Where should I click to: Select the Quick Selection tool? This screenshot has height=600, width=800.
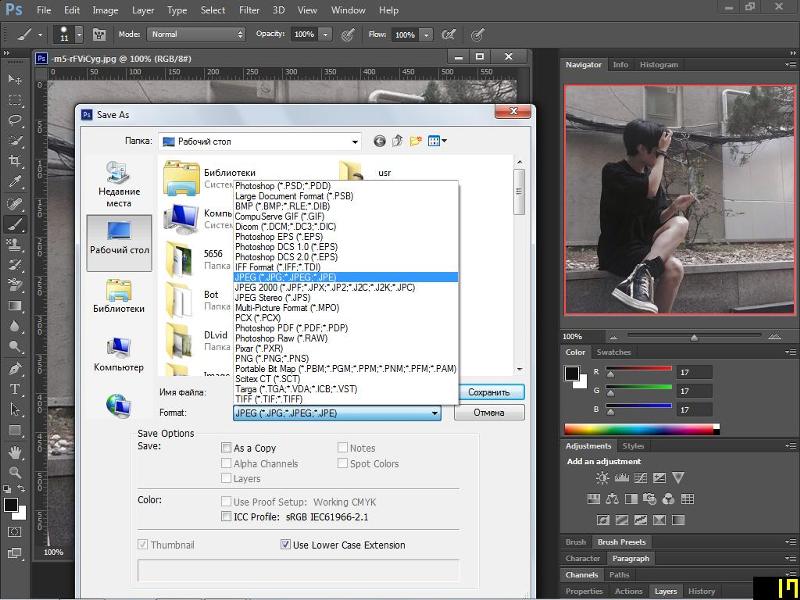click(15, 141)
